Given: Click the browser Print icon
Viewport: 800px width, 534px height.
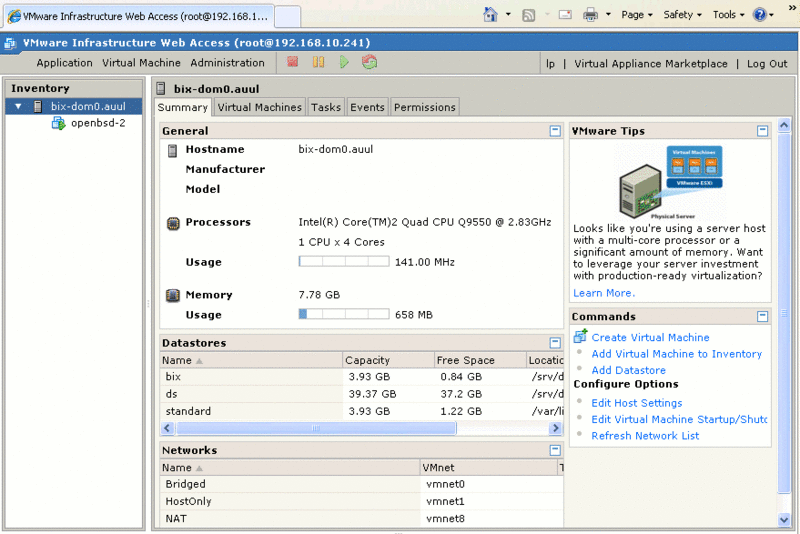Looking at the screenshot, I should tap(590, 15).
